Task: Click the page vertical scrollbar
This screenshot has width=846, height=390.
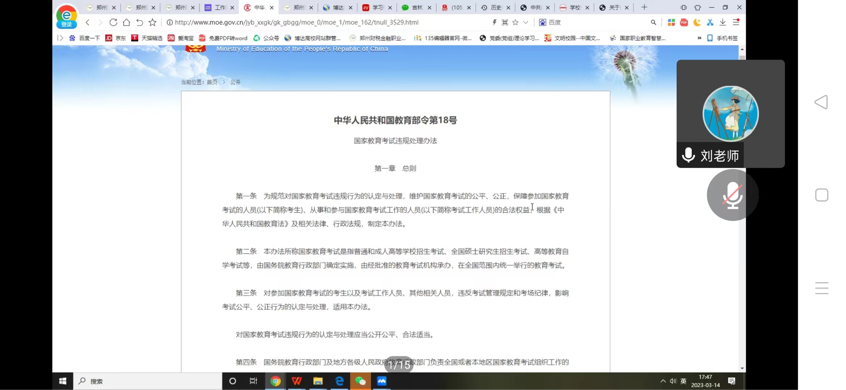Action: pos(742,208)
